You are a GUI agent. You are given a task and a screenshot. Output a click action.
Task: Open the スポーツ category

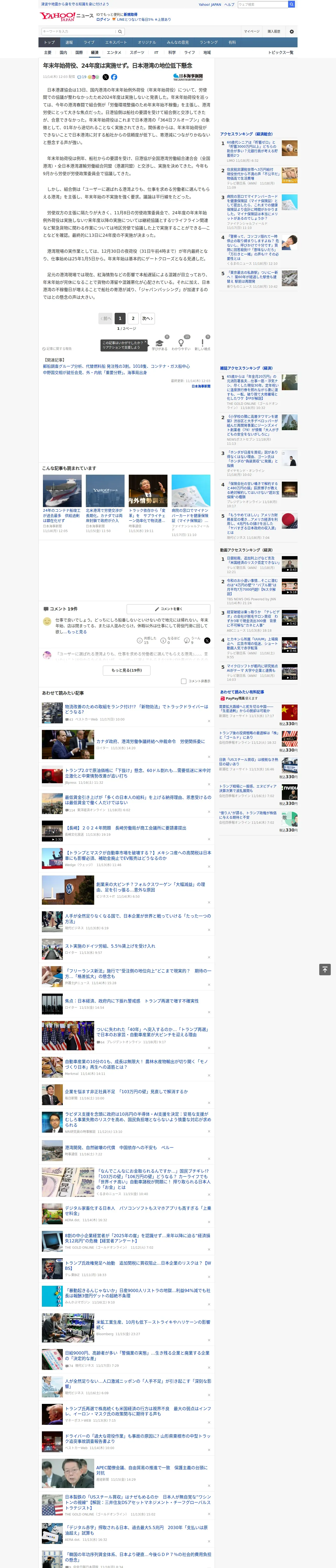[x=137, y=52]
